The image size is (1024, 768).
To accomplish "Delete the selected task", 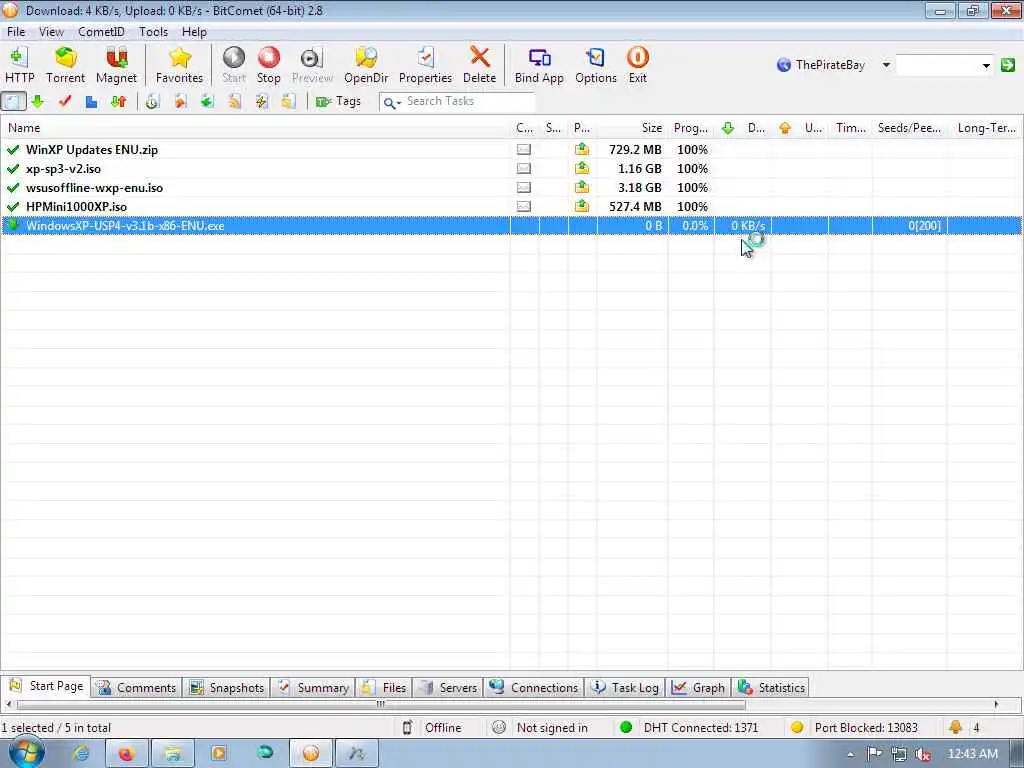I will pos(479,65).
